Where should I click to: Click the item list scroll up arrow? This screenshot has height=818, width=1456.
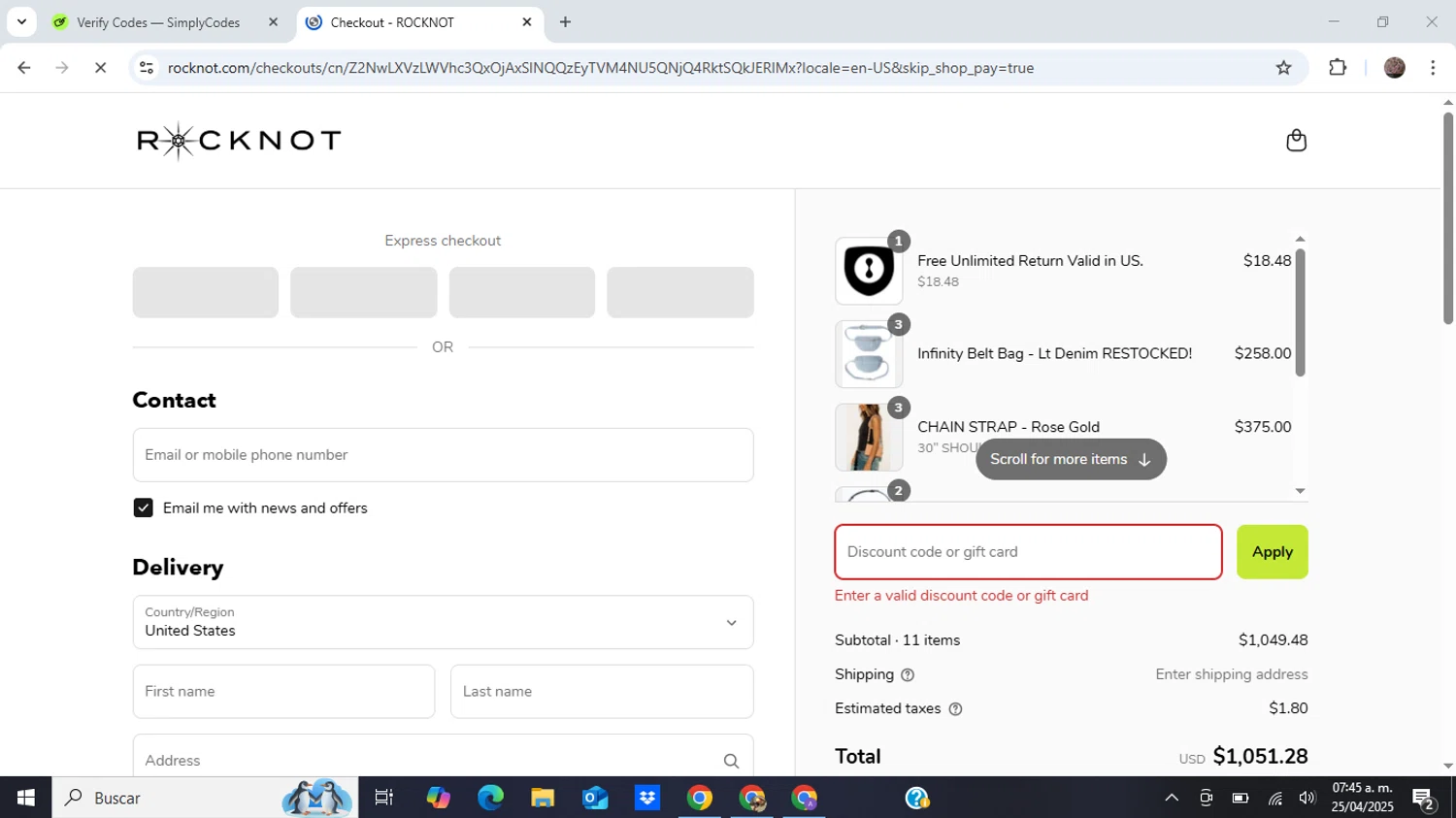(x=1300, y=239)
